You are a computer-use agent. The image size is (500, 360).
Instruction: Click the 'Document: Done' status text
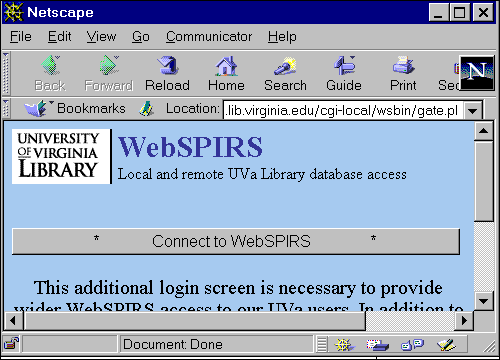point(173,344)
